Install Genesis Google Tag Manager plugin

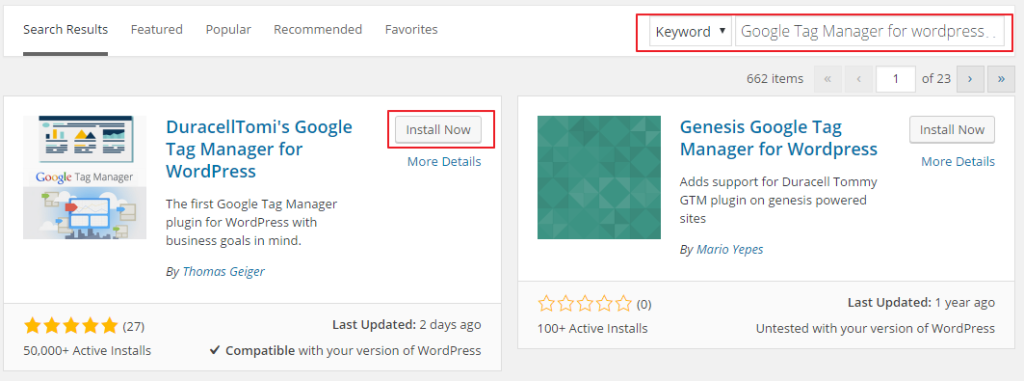(x=952, y=129)
